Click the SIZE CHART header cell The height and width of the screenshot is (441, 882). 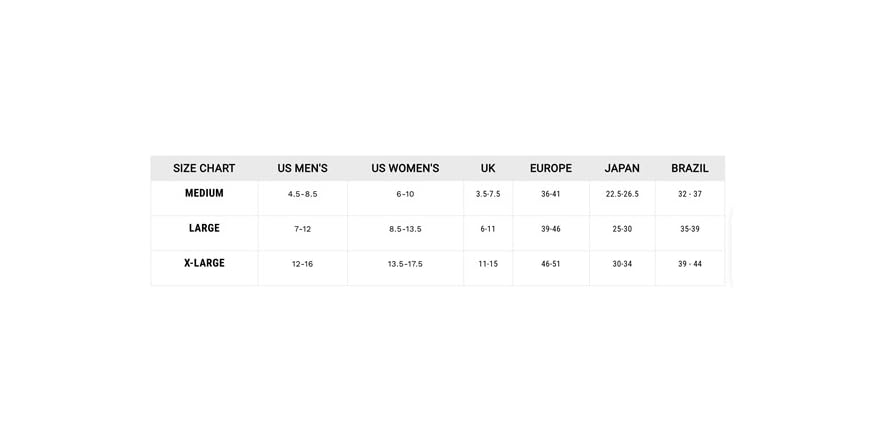[x=204, y=168]
